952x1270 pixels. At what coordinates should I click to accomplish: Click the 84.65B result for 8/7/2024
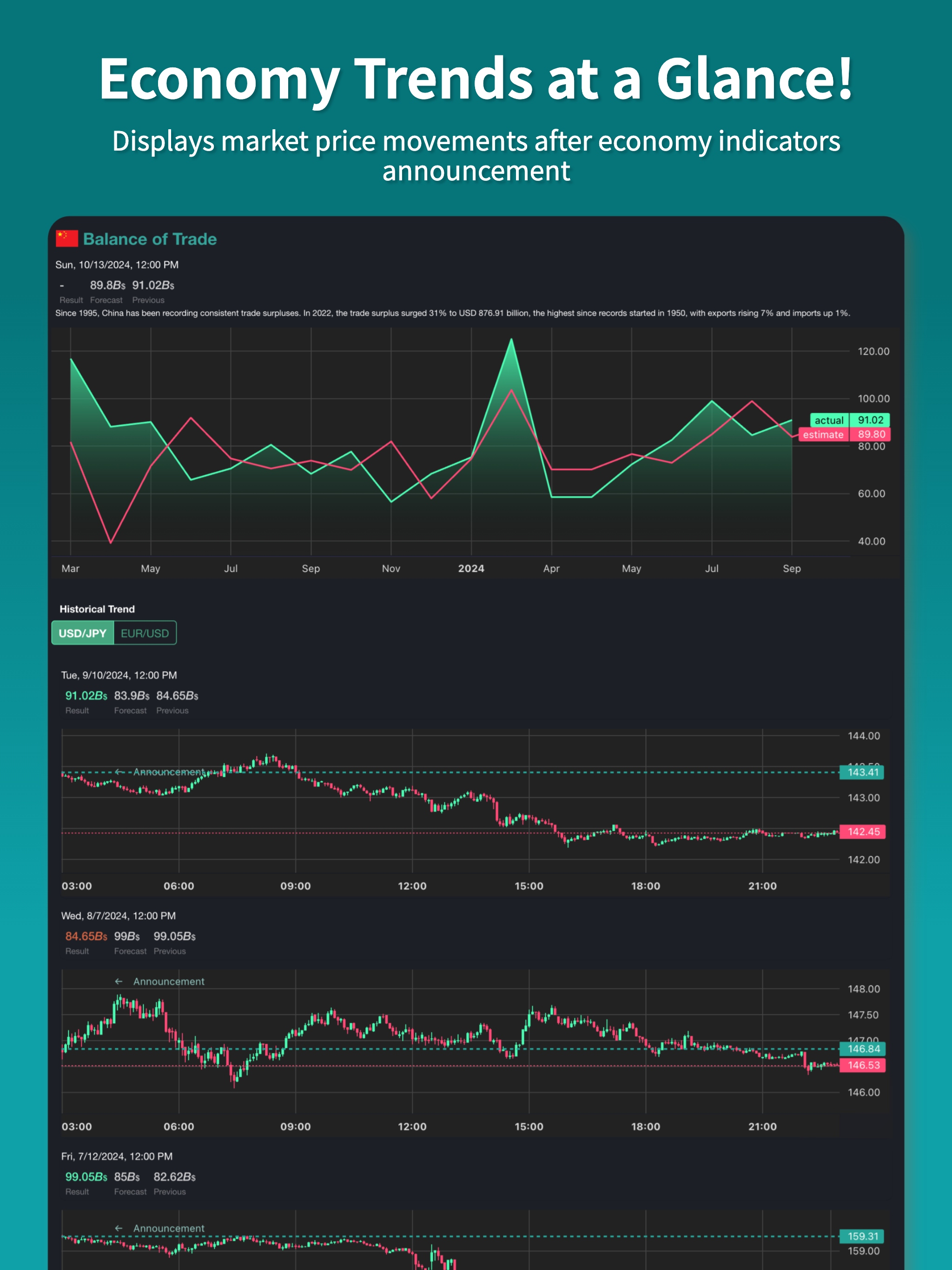click(x=86, y=936)
